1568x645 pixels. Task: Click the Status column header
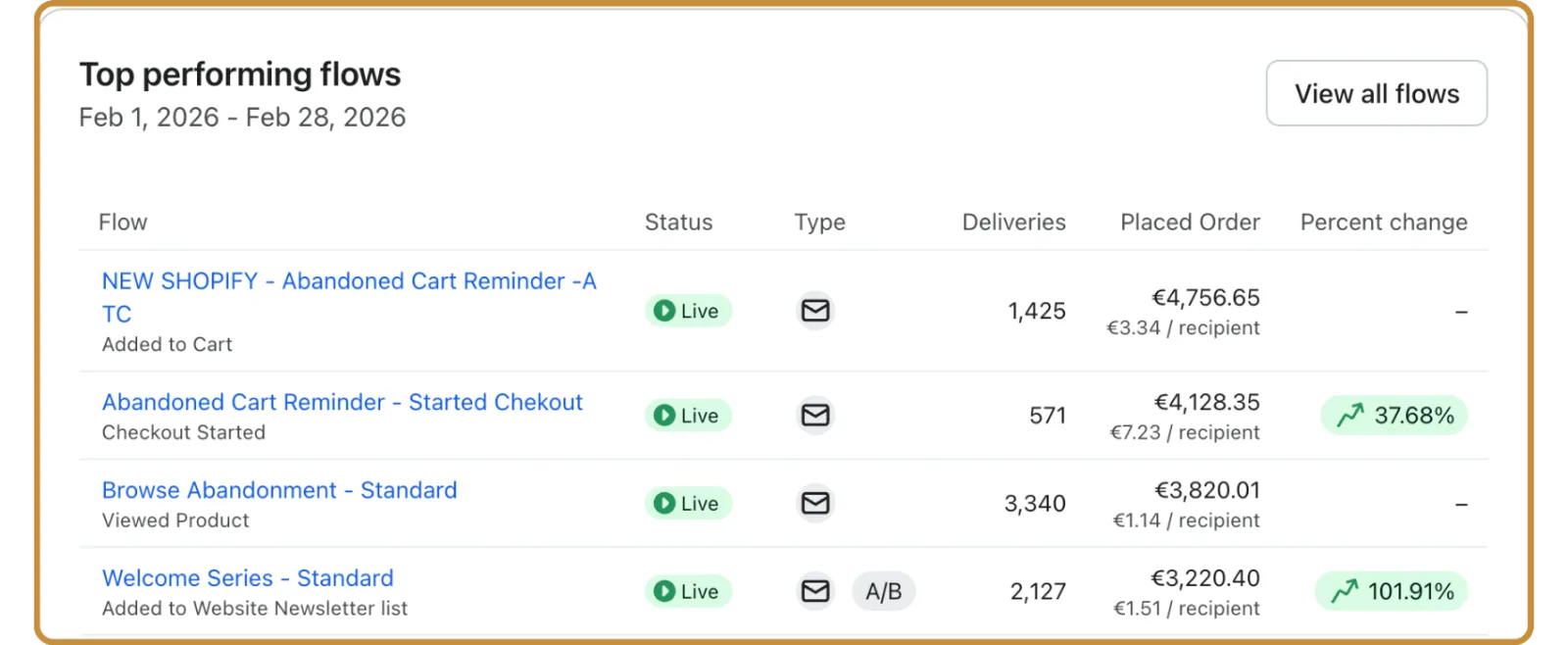coord(678,223)
